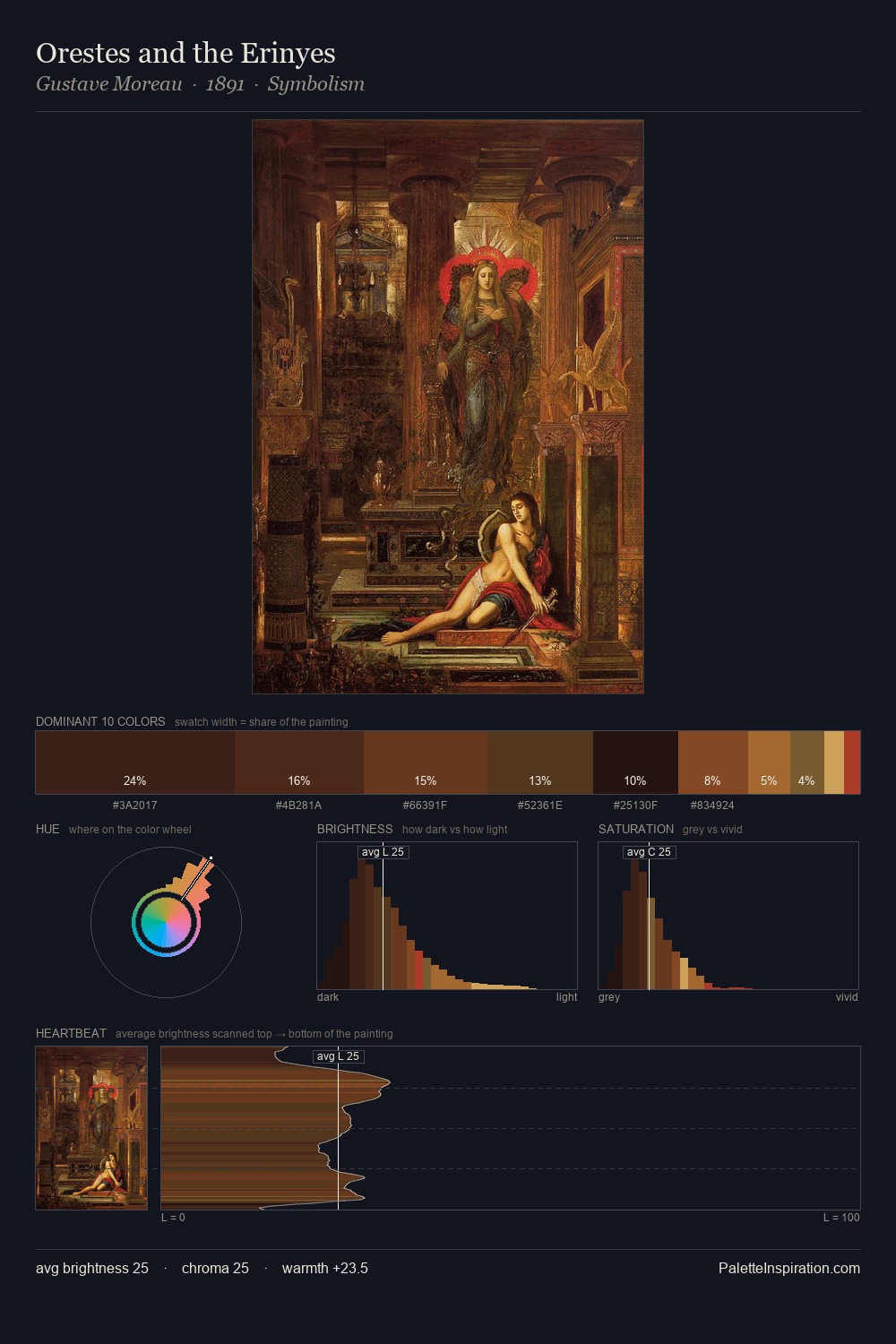Image resolution: width=896 pixels, height=1344 pixels.
Task: Select the 8% sienna swatch
Action: tap(713, 762)
